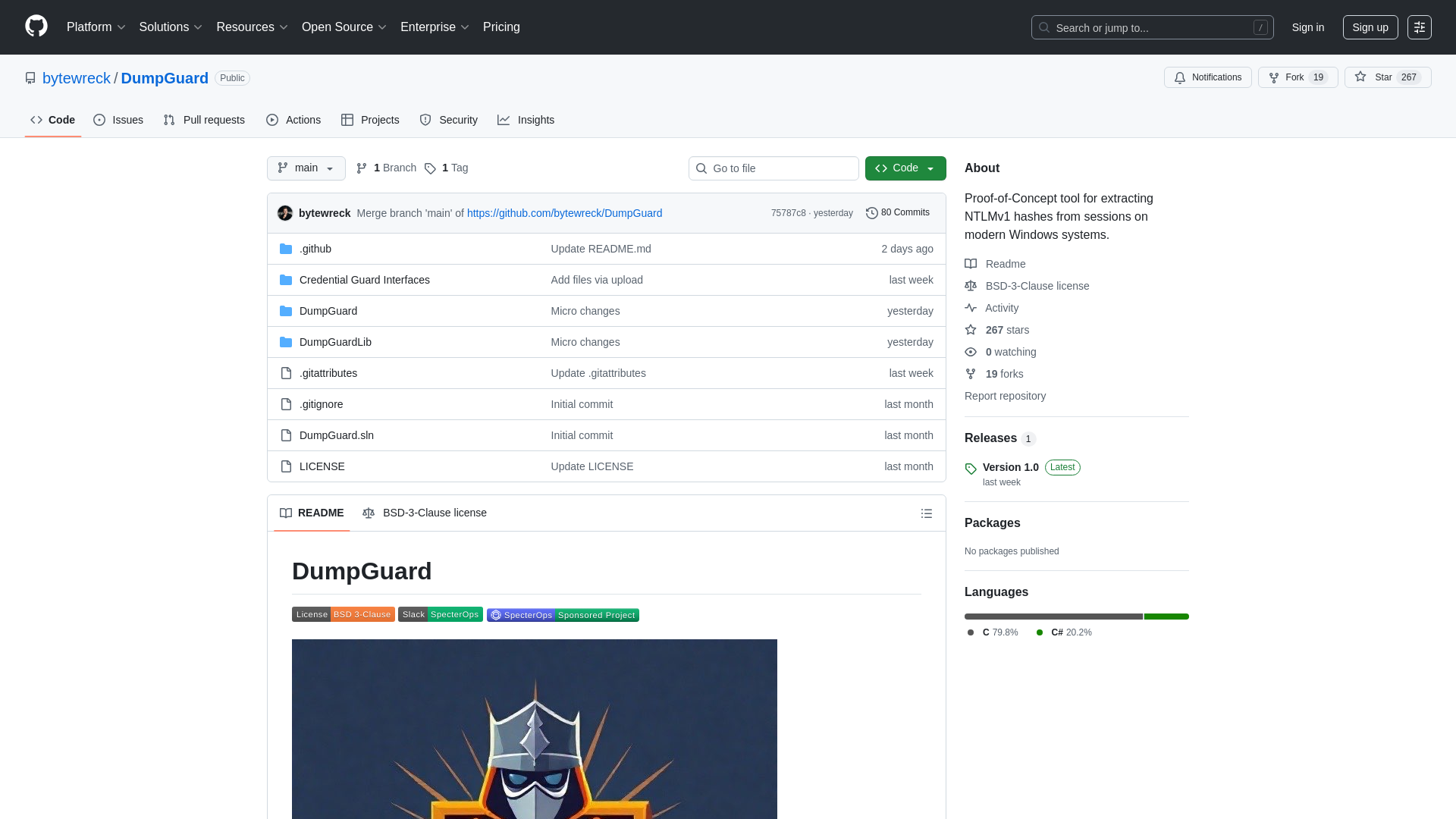Expand the main branch dropdown
Image resolution: width=1456 pixels, height=819 pixels.
coord(306,168)
